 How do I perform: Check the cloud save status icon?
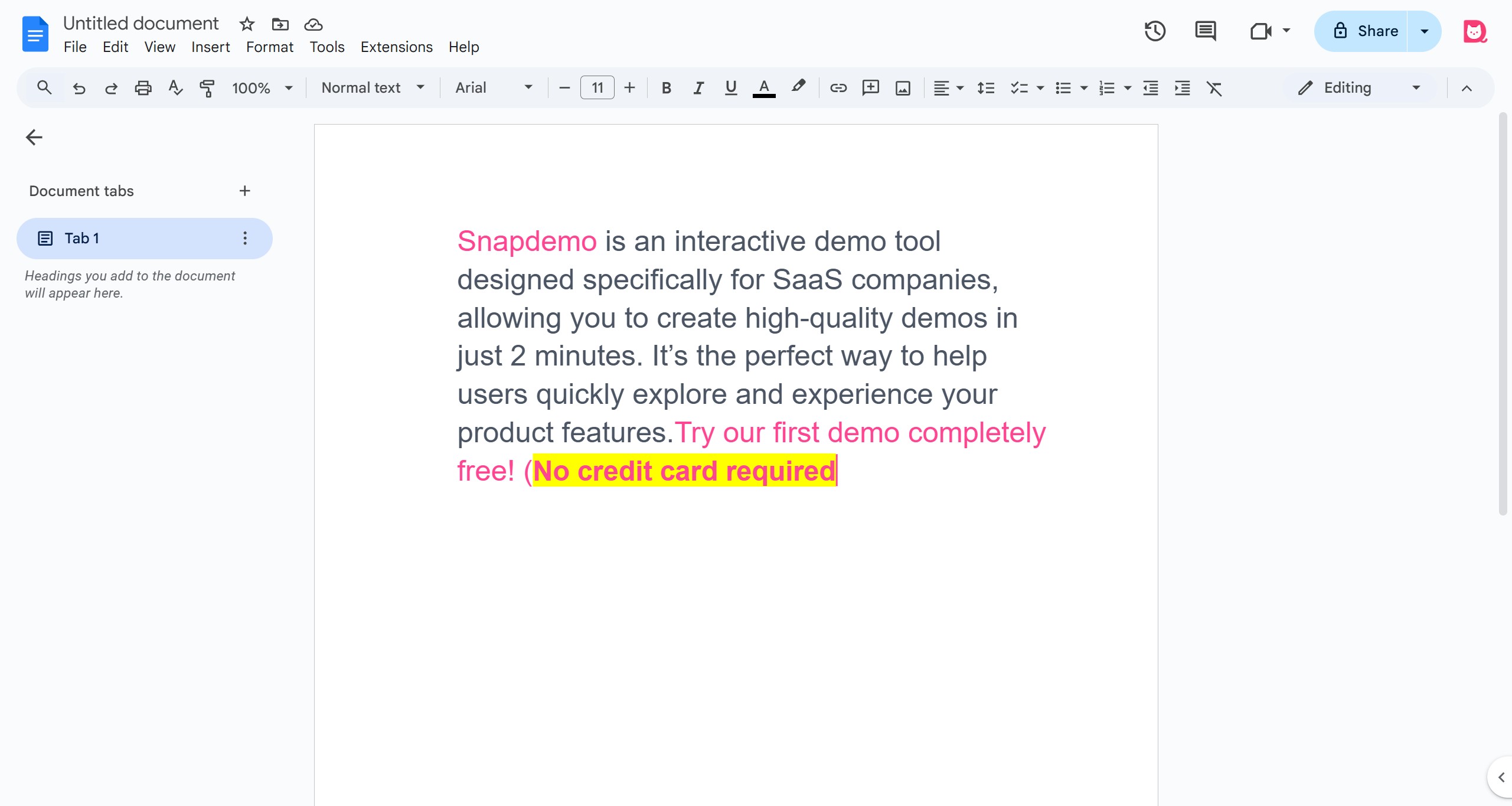point(313,24)
